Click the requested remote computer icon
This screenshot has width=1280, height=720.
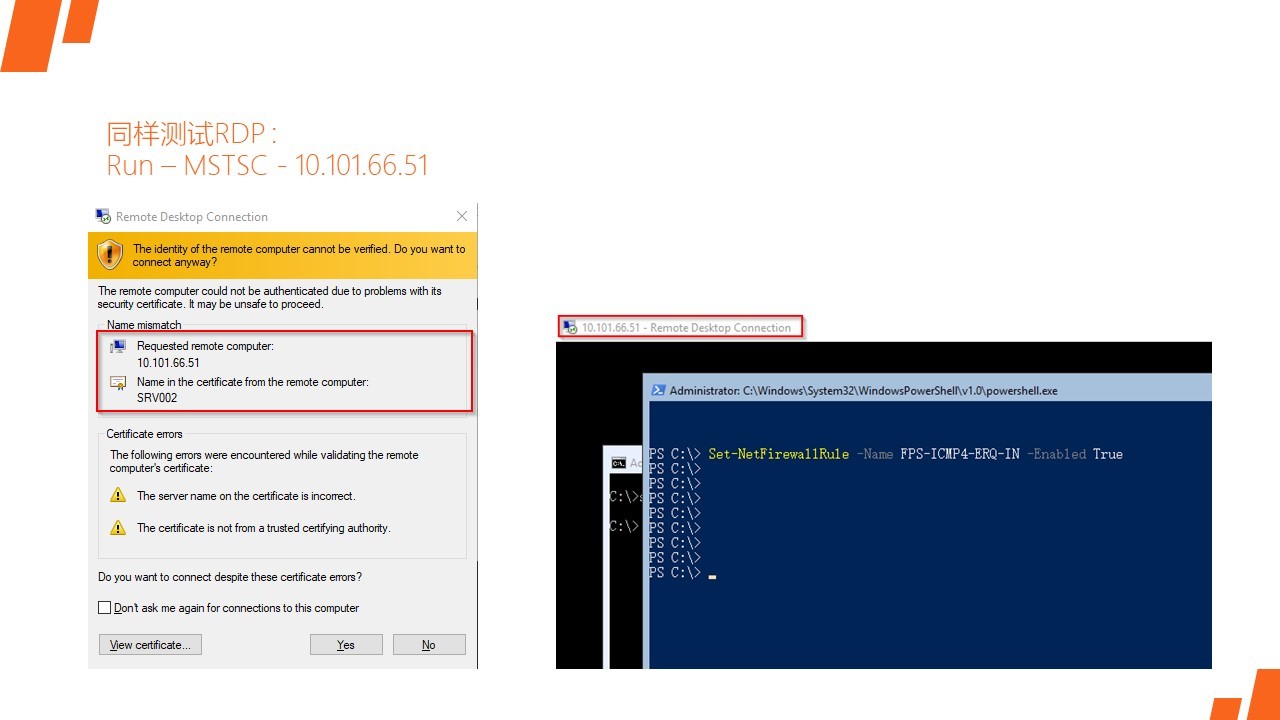118,347
